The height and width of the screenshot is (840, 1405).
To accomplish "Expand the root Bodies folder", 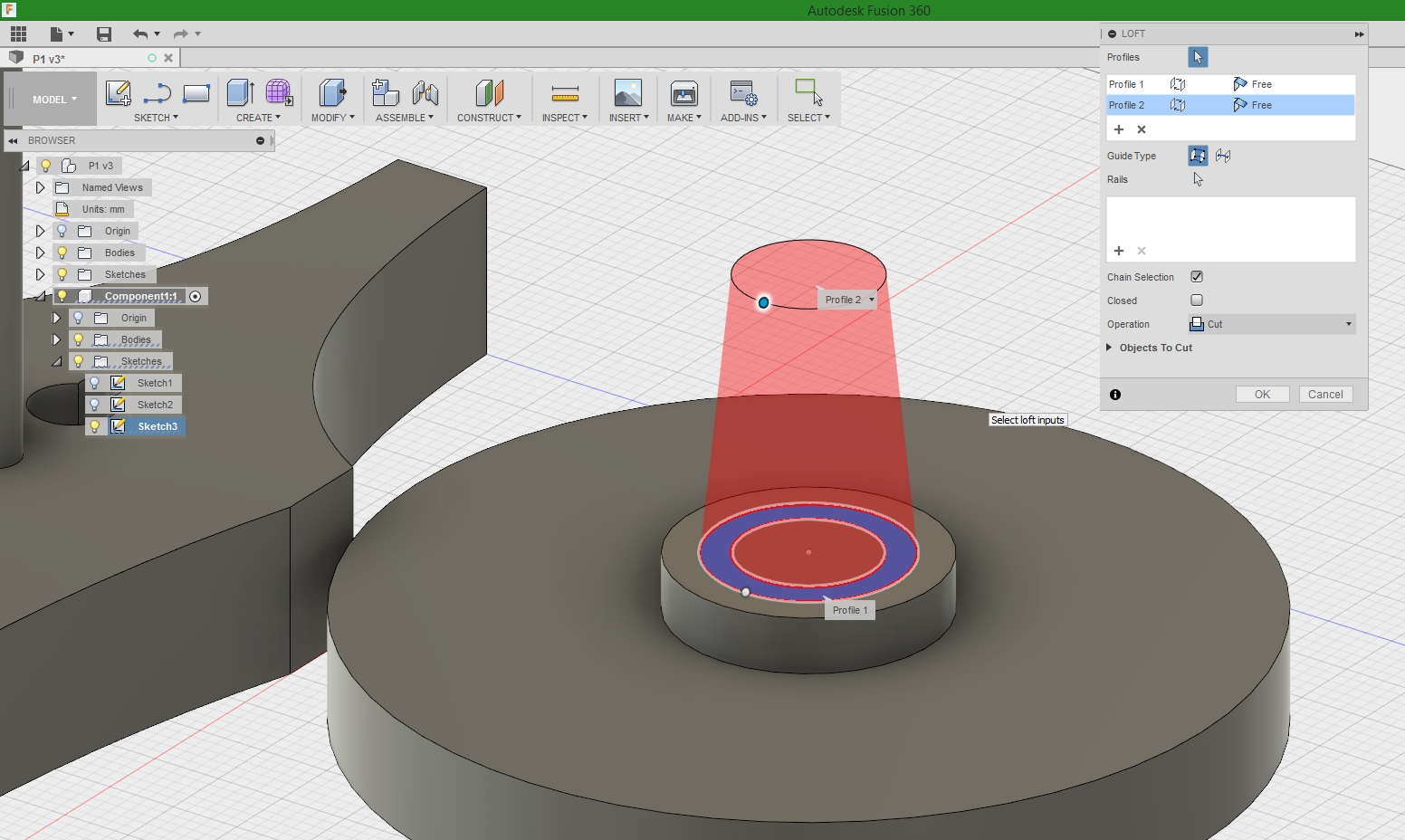I will tap(40, 253).
